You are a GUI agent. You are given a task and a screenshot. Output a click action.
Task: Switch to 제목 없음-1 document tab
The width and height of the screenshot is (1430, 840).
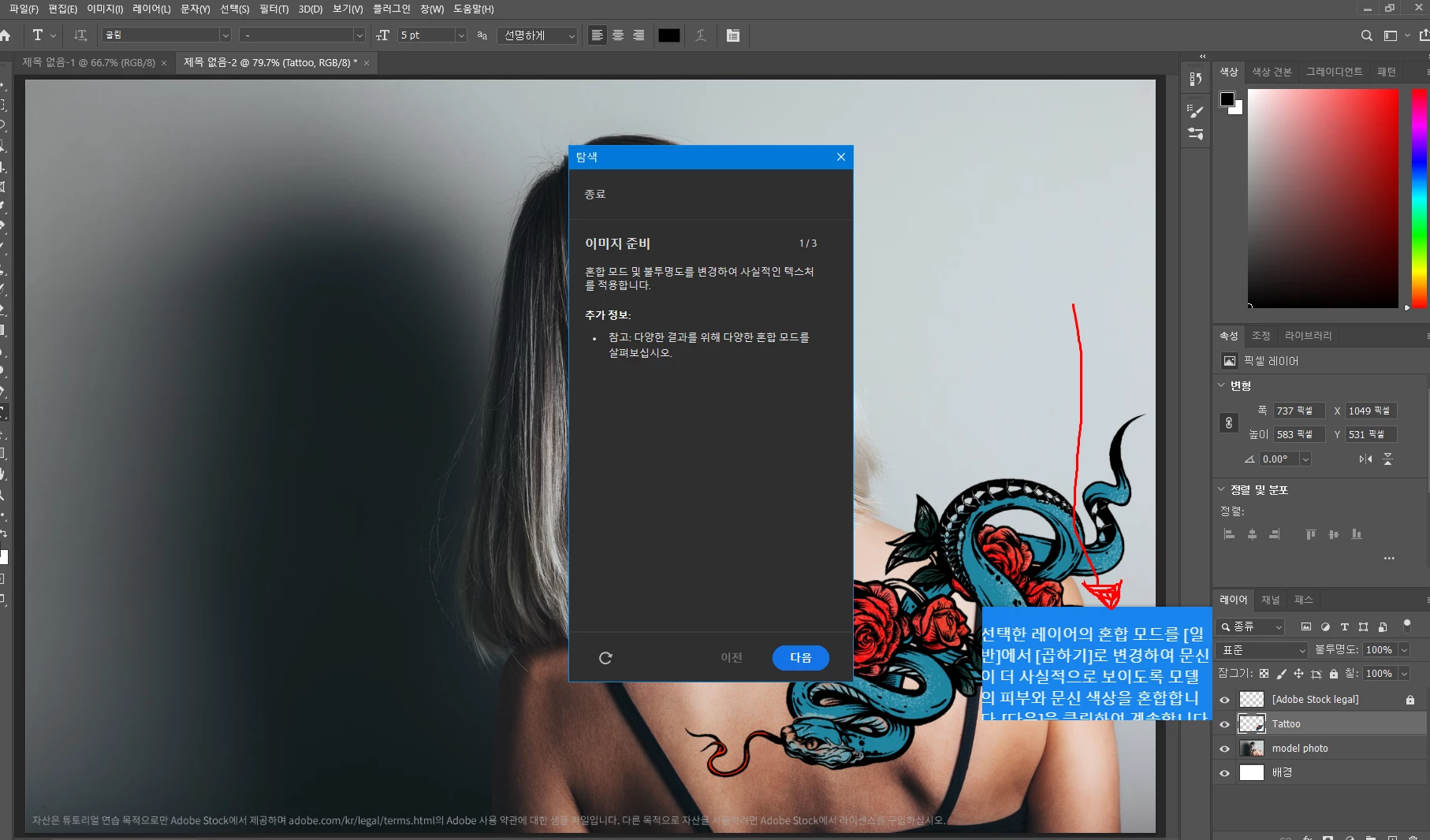[88, 62]
